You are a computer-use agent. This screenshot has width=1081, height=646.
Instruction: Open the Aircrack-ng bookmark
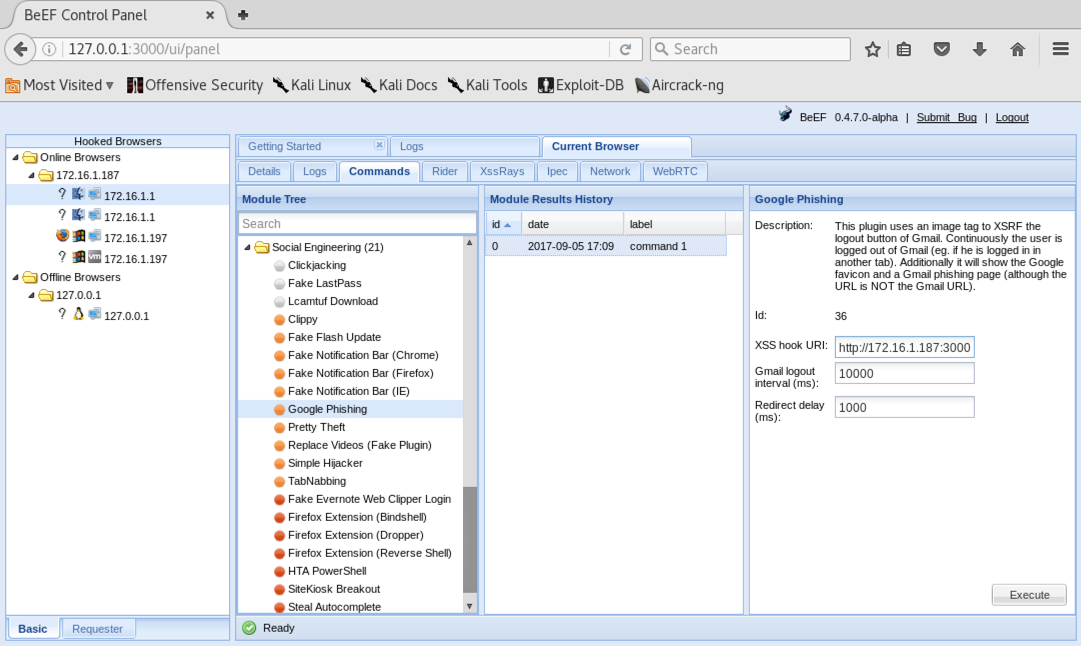[679, 85]
